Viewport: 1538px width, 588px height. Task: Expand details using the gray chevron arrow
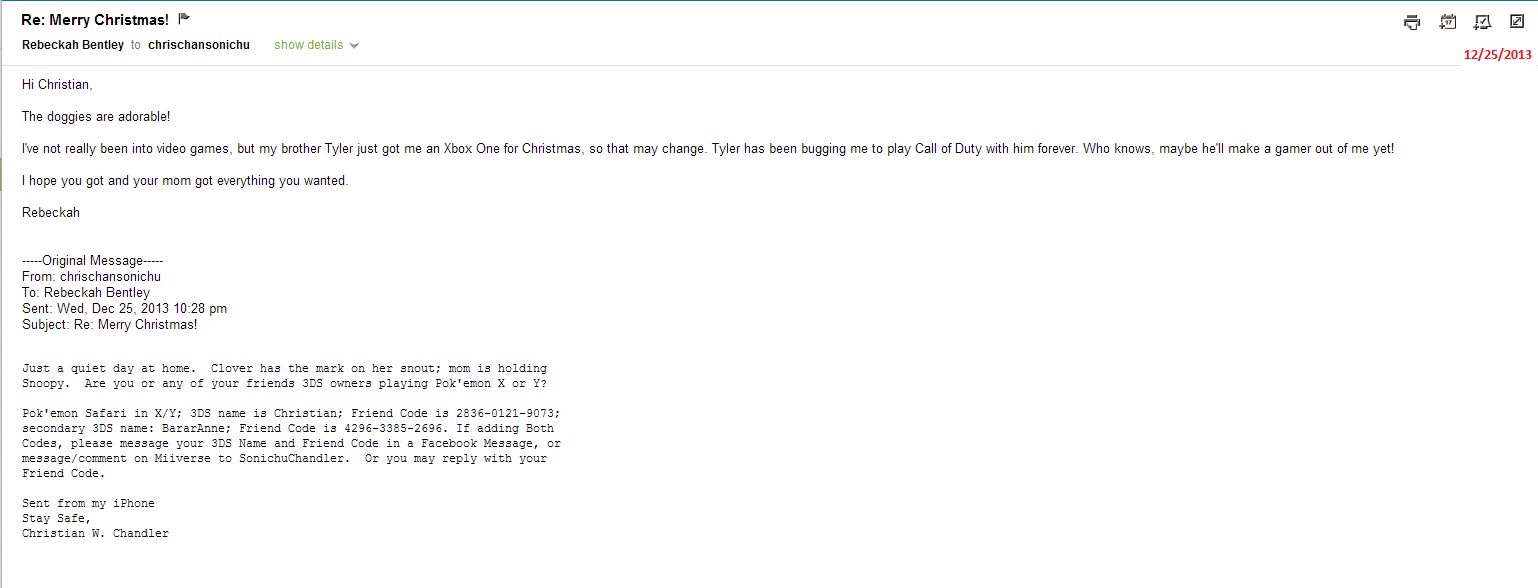pyautogui.click(x=354, y=46)
